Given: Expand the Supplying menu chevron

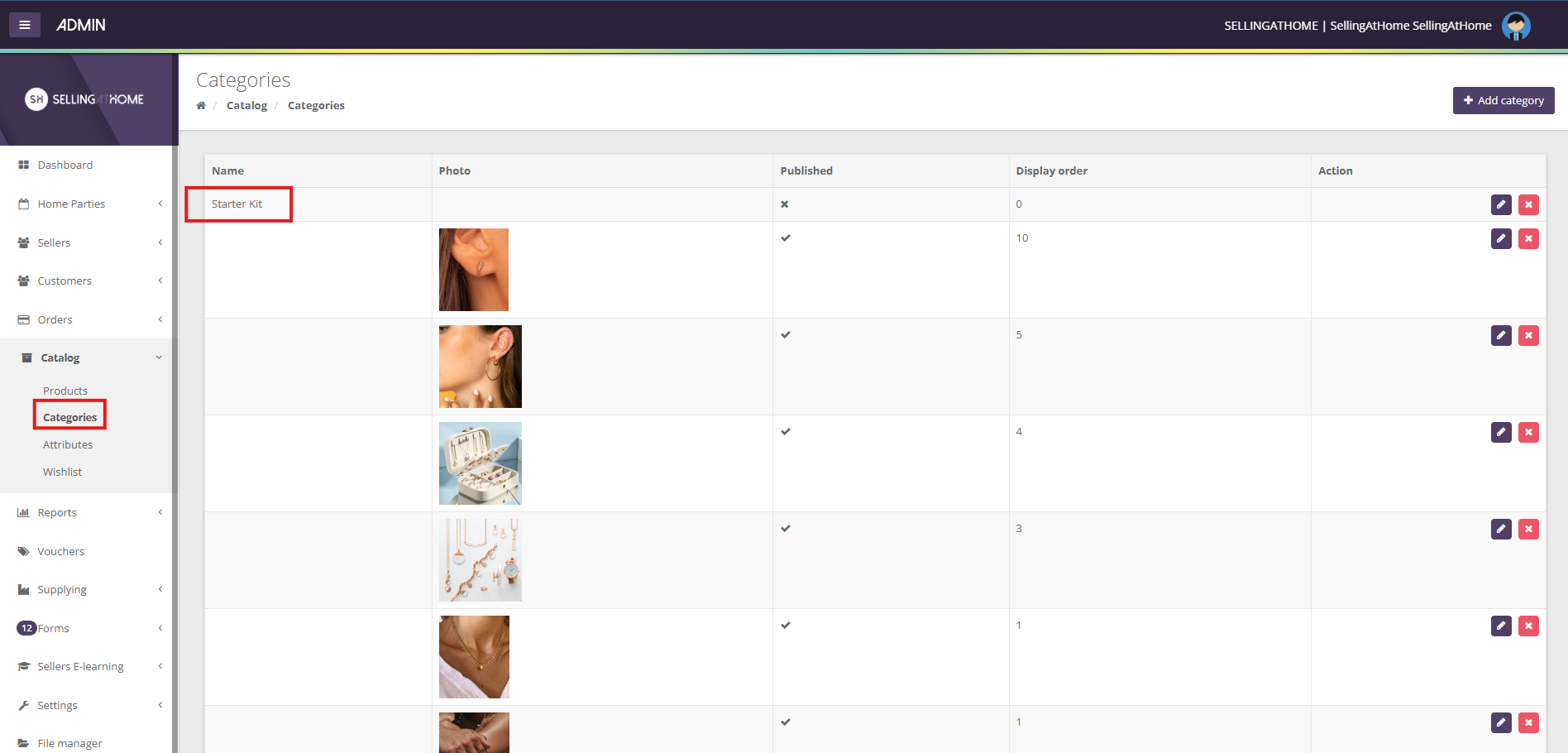Looking at the screenshot, I should click(x=160, y=589).
